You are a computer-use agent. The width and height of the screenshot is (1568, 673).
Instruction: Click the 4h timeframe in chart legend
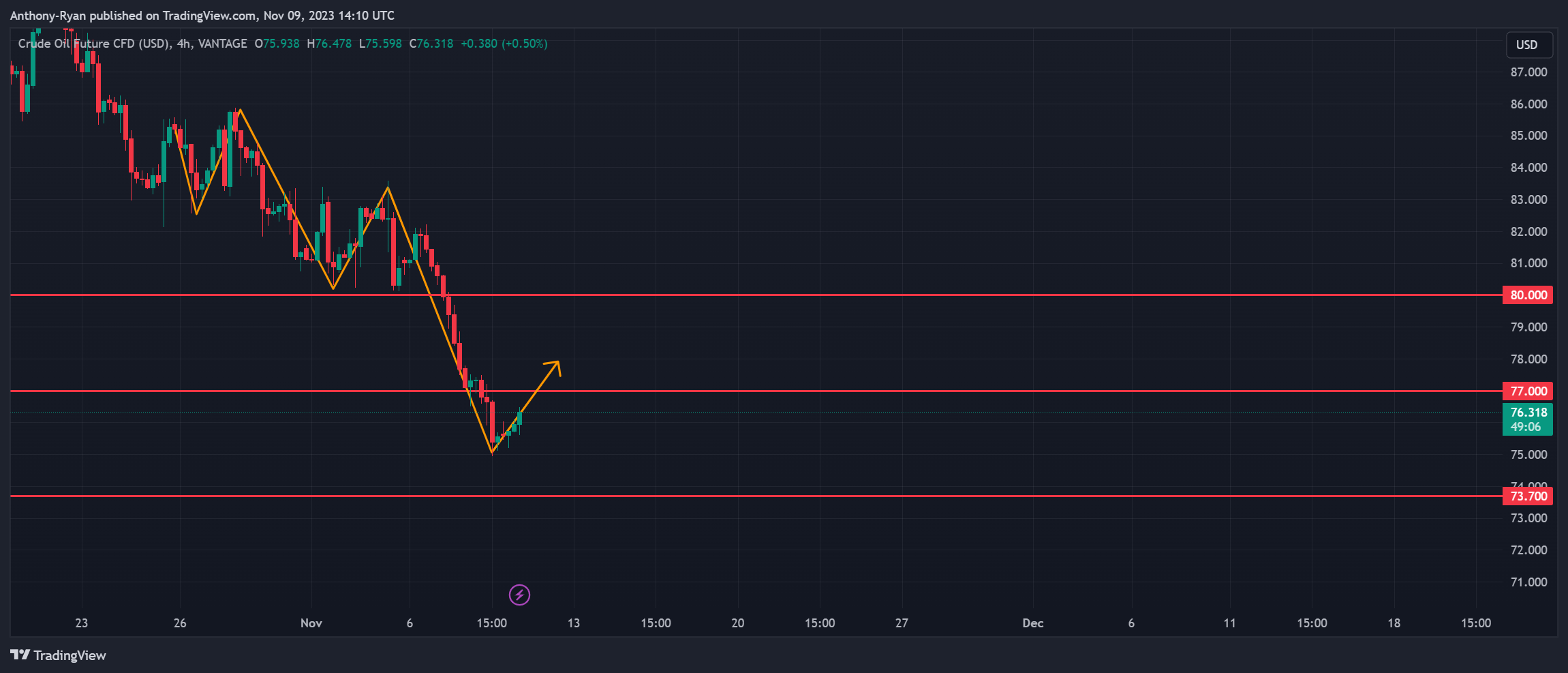(x=184, y=44)
